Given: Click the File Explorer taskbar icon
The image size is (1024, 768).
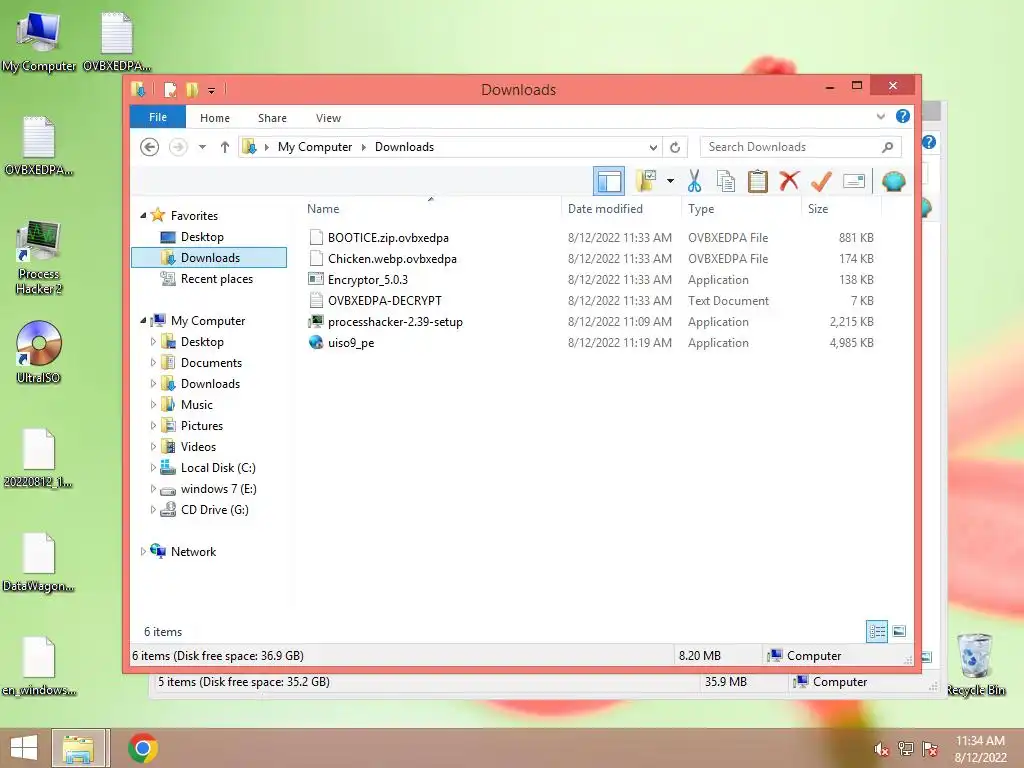Looking at the screenshot, I should pos(78,748).
